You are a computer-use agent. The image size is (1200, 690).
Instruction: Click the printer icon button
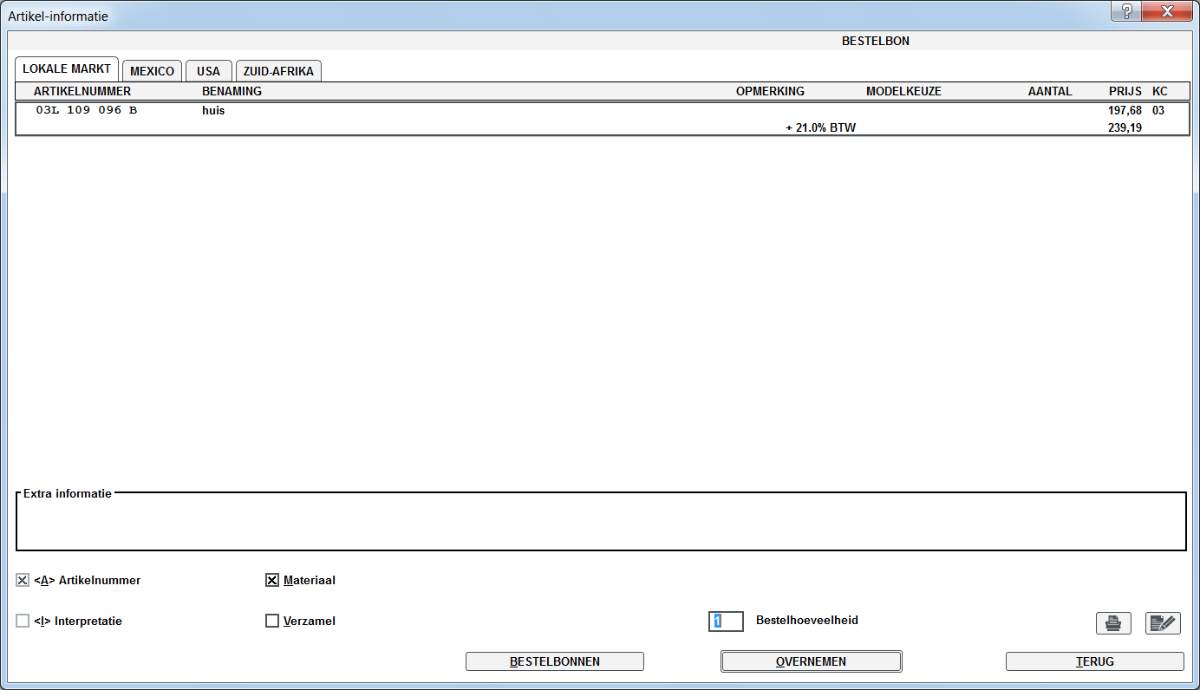coord(1113,624)
